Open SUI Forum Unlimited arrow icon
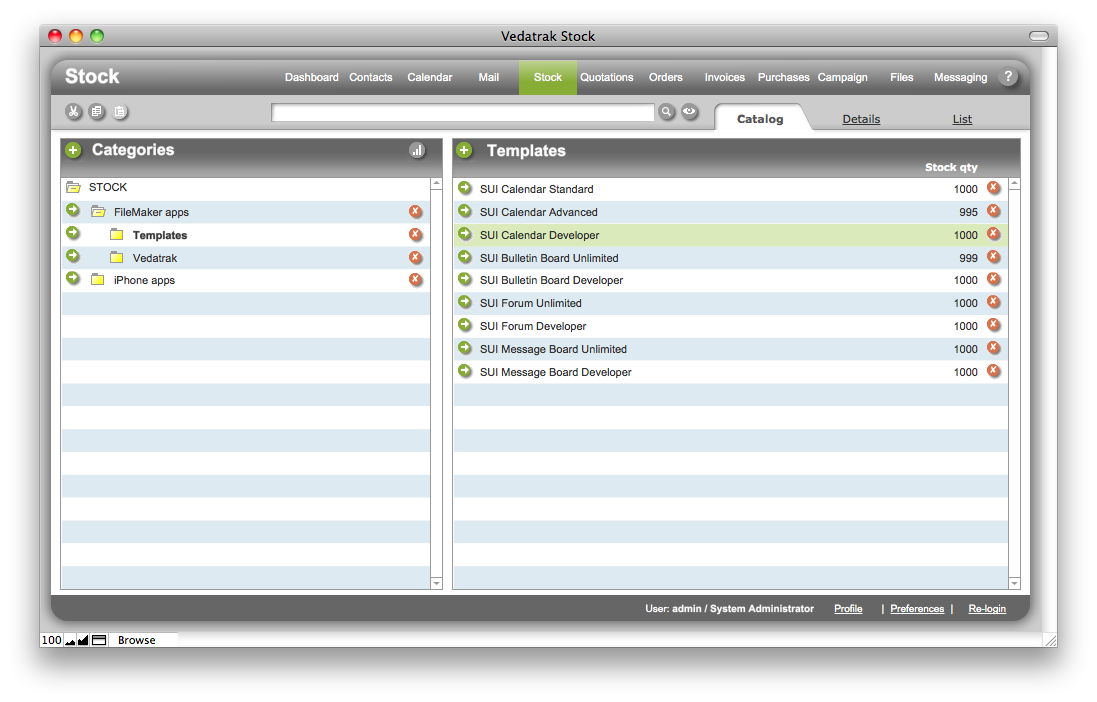This screenshot has height=702, width=1097. (465, 302)
